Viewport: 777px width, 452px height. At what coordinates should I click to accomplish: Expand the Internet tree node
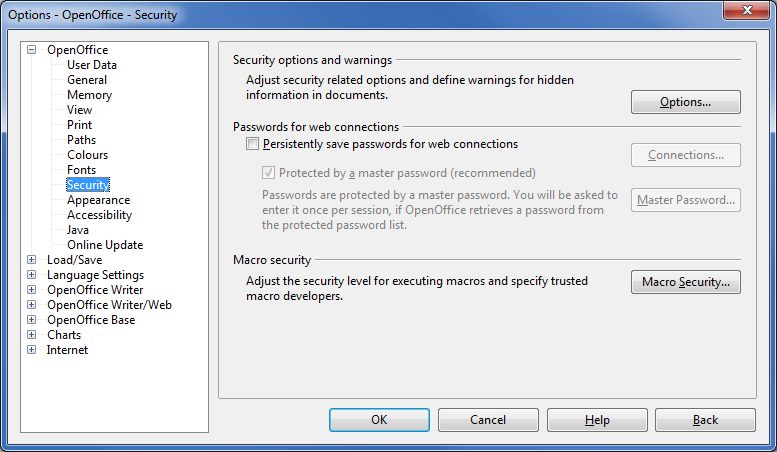(x=32, y=349)
